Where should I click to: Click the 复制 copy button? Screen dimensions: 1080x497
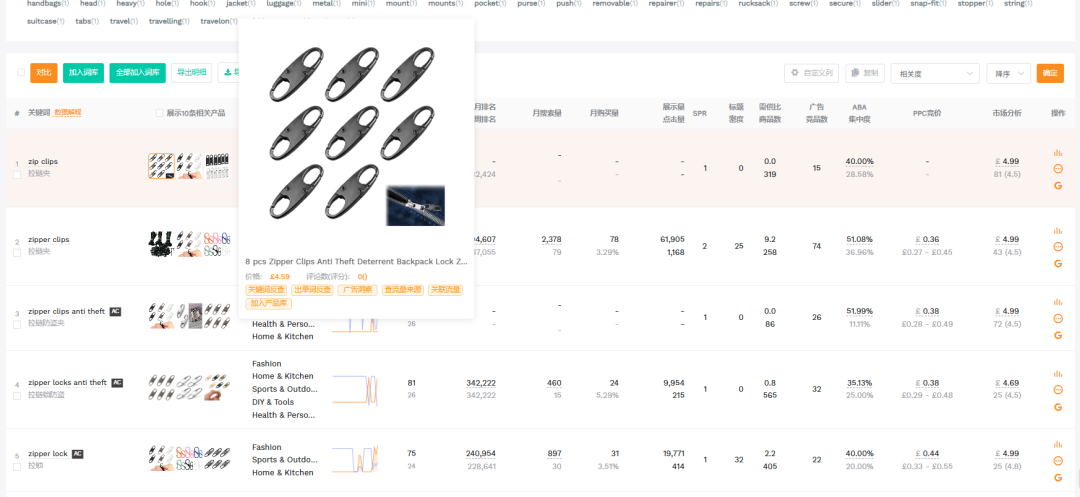point(864,73)
